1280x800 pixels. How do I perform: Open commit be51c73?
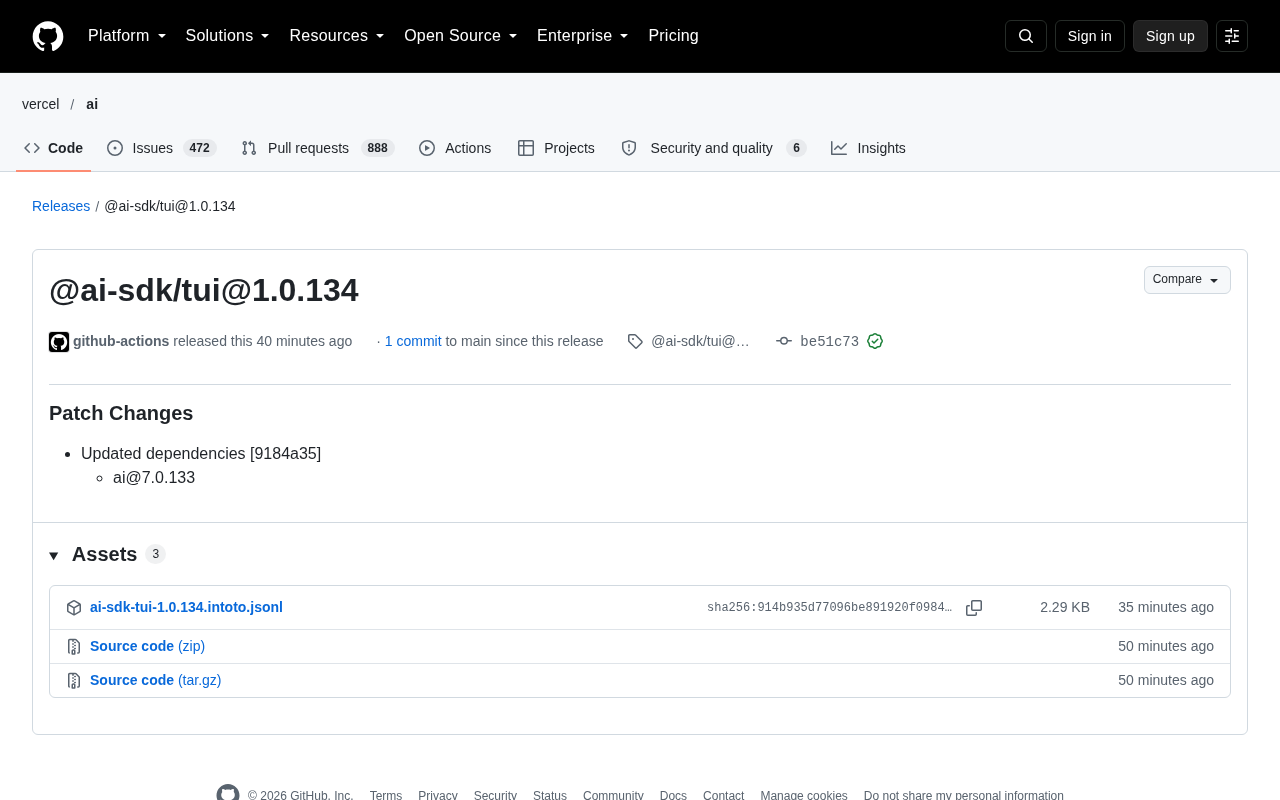829,341
